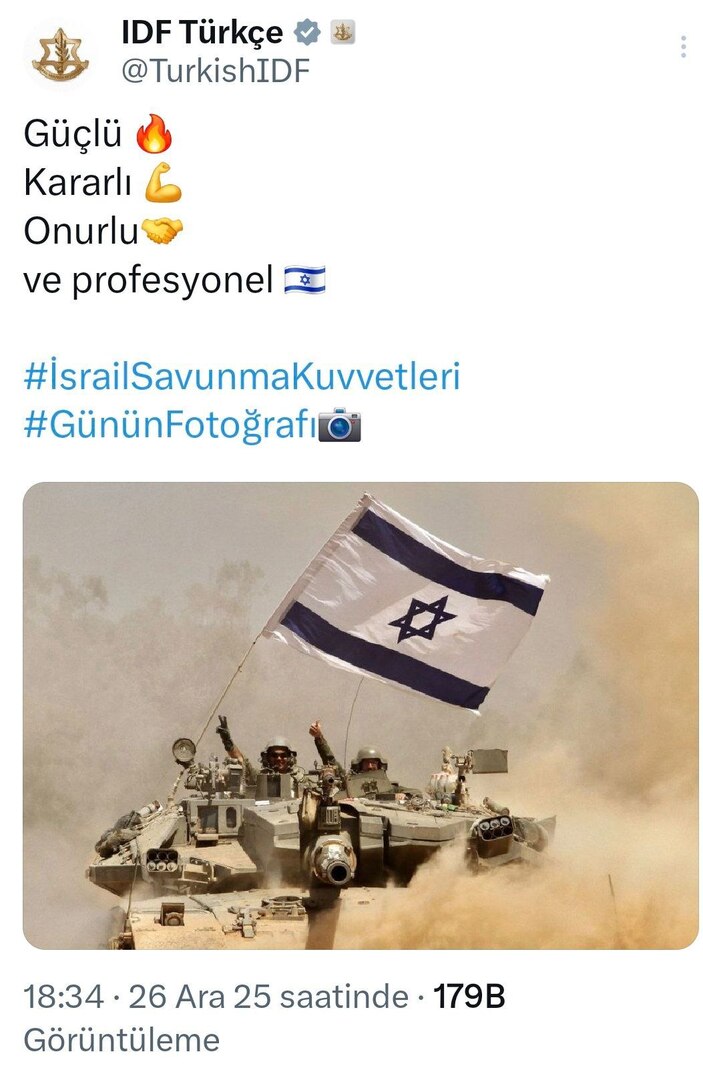Click the handshake emoji after Onurlu

coord(162,230)
